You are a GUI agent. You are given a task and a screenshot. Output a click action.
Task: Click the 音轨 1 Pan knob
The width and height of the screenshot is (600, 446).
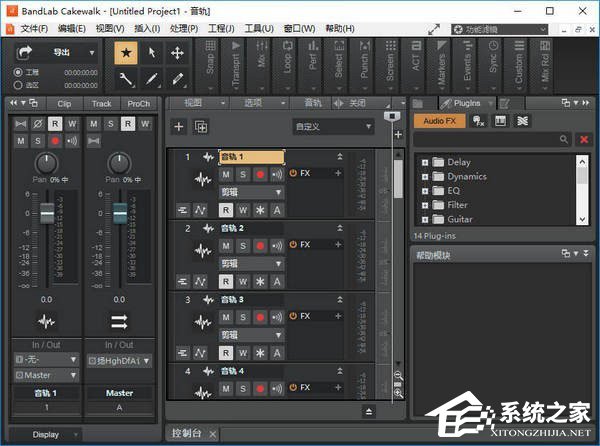46,163
